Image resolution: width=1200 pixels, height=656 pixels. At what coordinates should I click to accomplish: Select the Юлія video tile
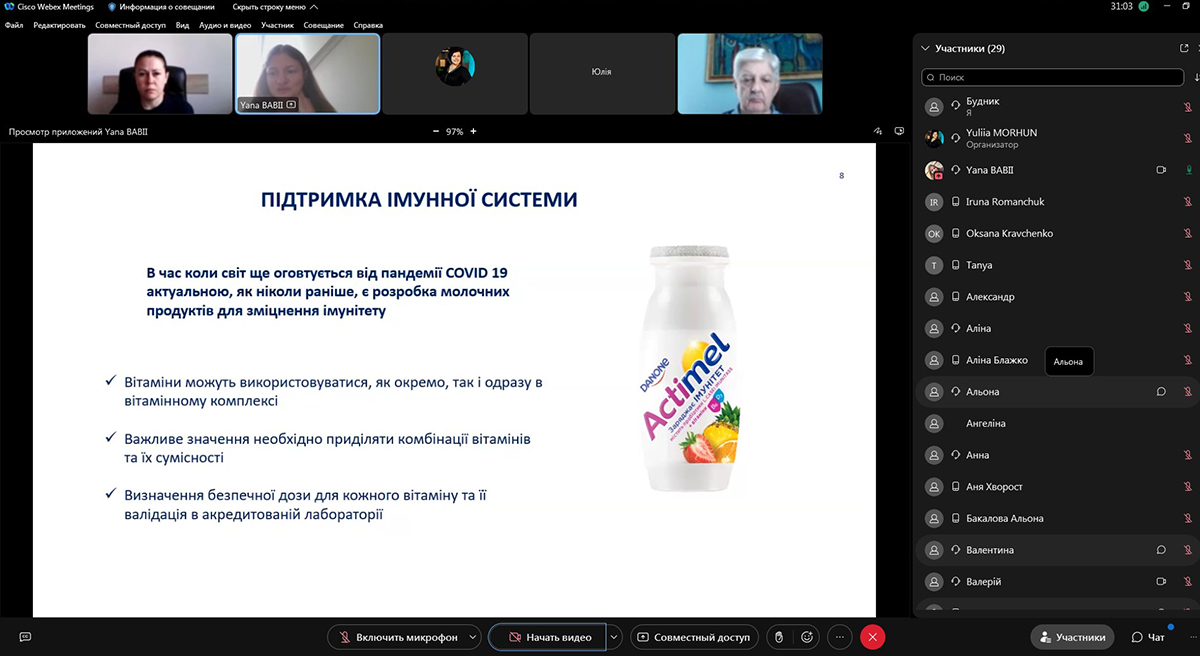[x=601, y=74]
